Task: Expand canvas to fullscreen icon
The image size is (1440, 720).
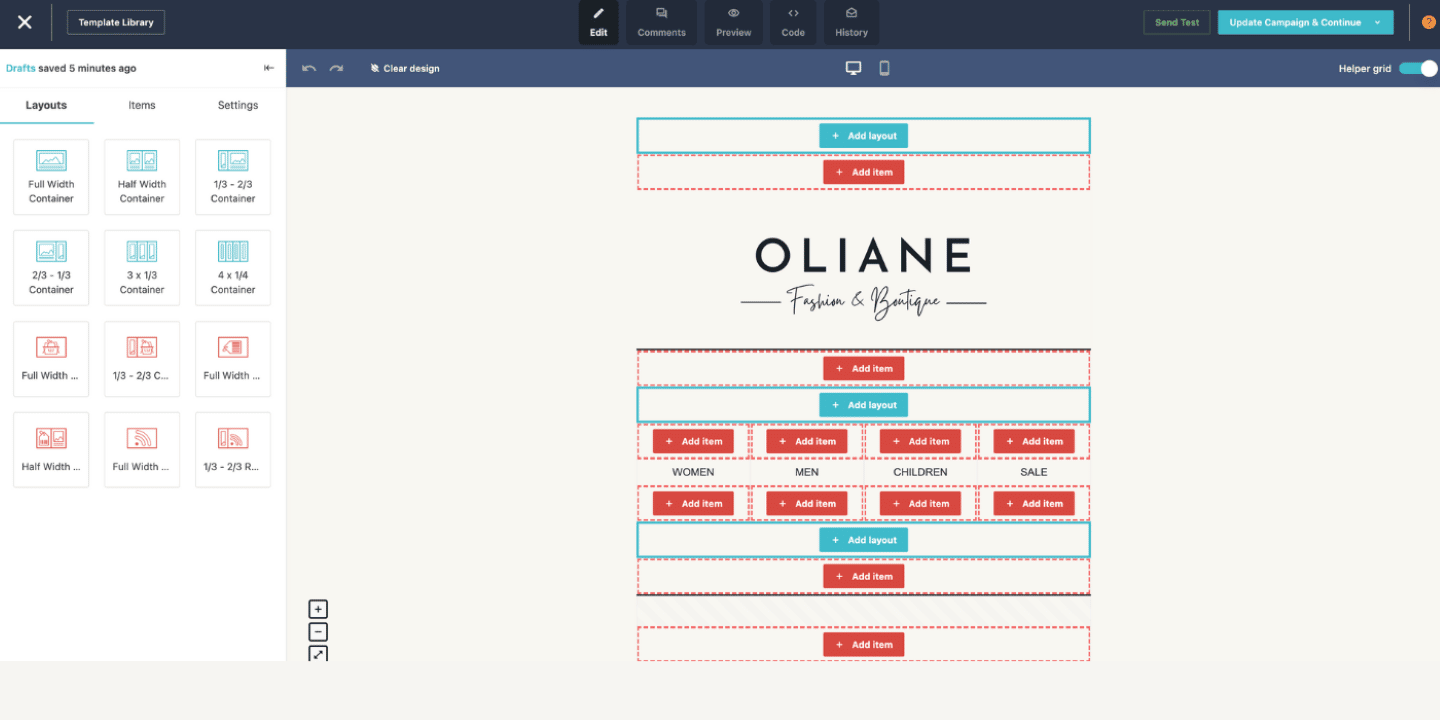Action: point(317,654)
